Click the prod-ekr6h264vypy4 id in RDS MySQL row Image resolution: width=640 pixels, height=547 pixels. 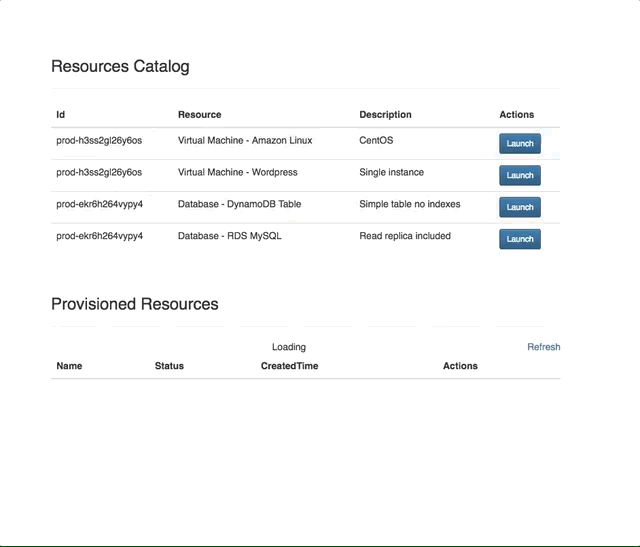coord(100,236)
